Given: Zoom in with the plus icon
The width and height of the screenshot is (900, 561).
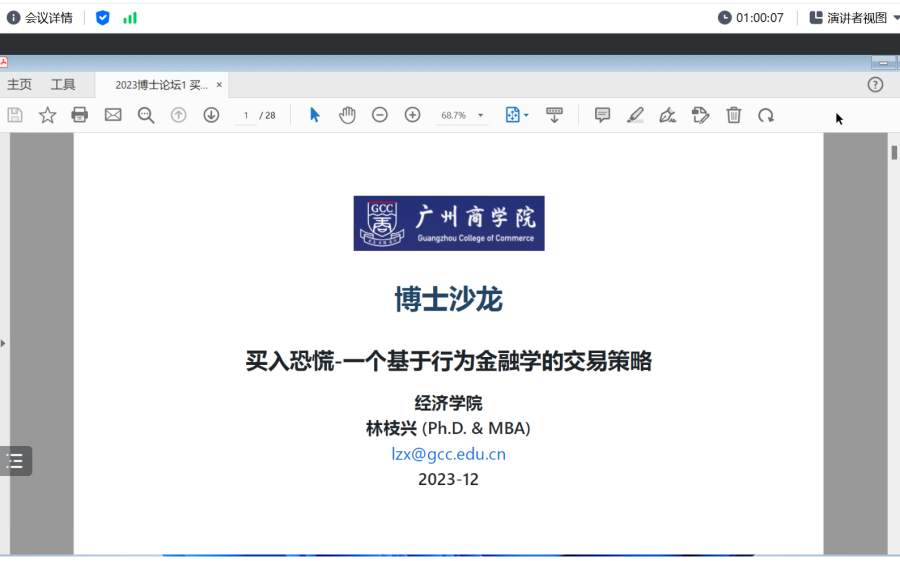Looking at the screenshot, I should coord(412,115).
